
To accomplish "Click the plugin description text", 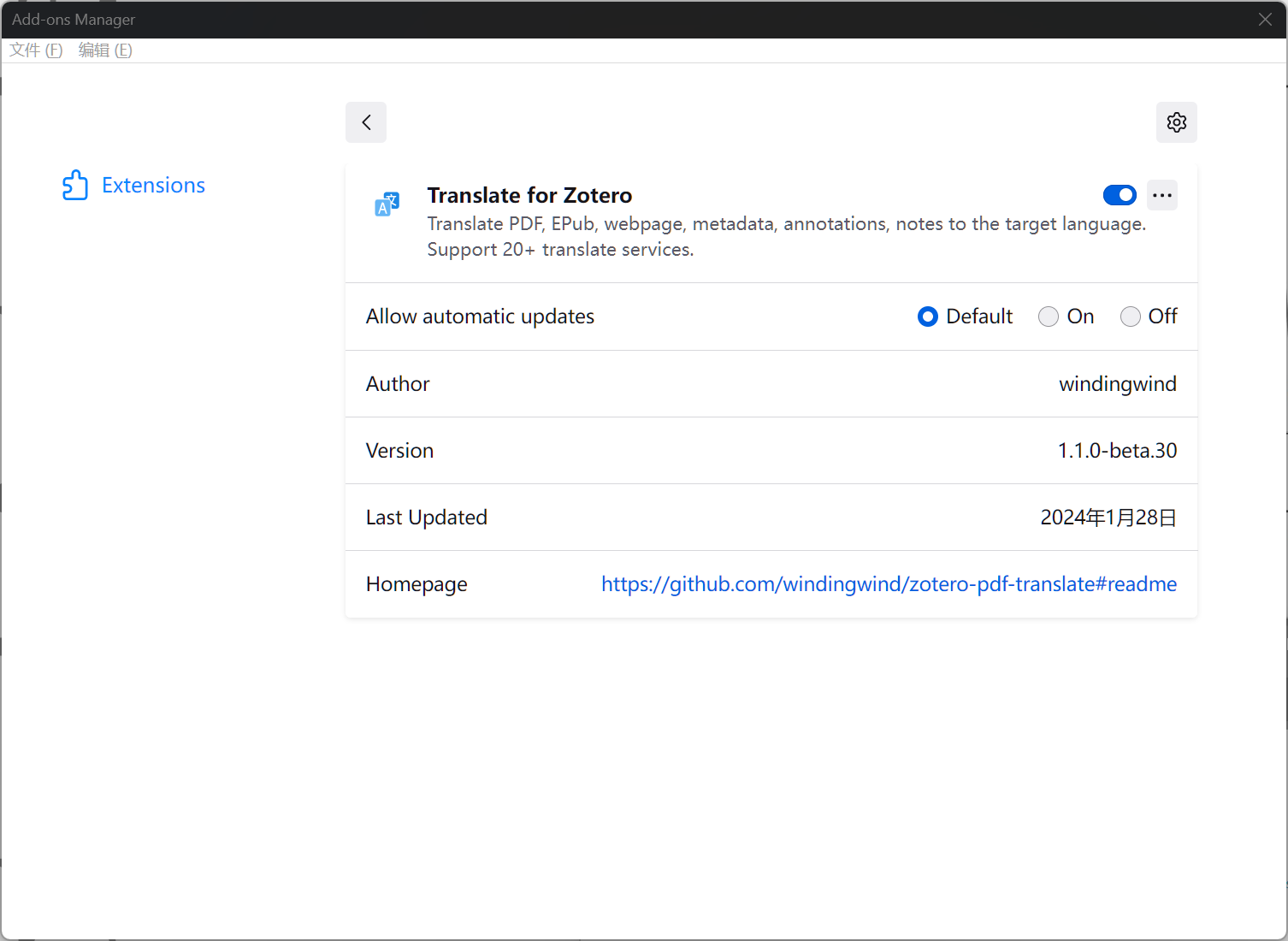I will (786, 236).
